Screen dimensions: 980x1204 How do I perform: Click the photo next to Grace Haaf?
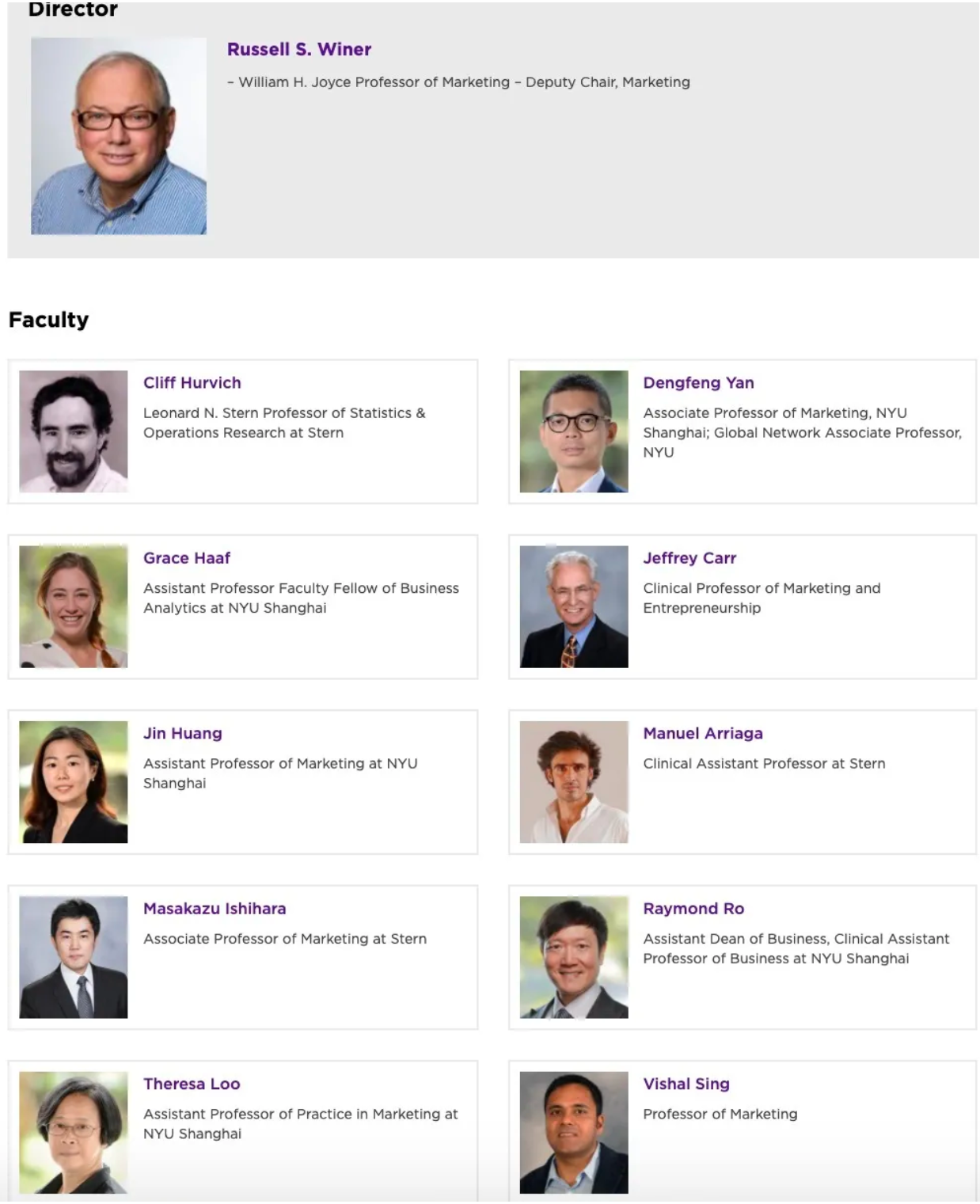click(74, 606)
